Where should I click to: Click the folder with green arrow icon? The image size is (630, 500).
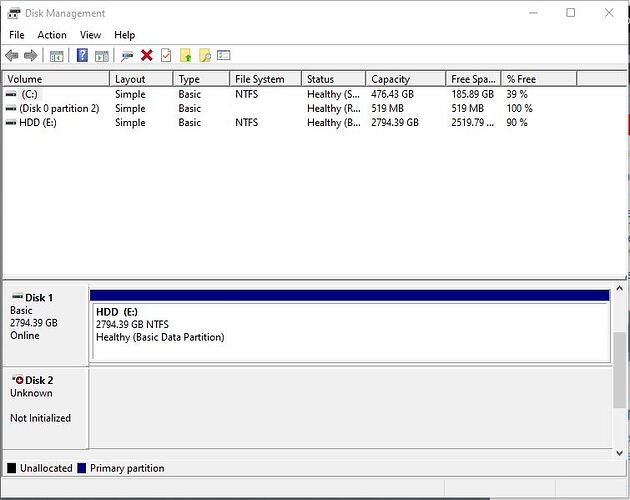pos(186,55)
